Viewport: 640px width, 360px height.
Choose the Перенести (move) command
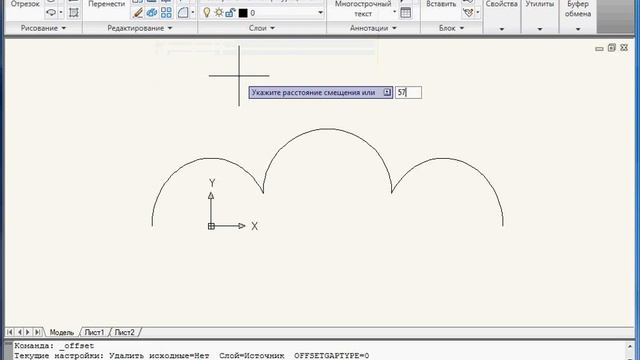pos(107,4)
